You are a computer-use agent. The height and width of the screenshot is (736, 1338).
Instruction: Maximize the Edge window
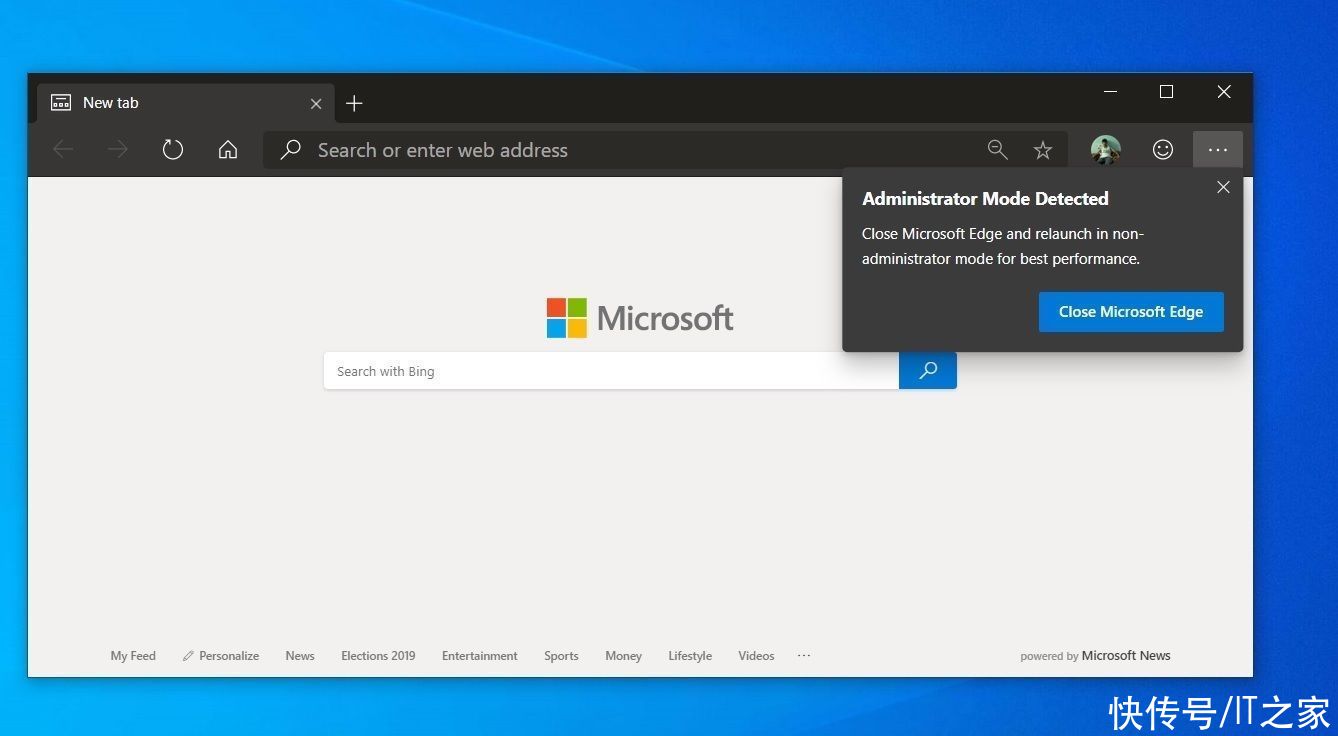click(1166, 92)
